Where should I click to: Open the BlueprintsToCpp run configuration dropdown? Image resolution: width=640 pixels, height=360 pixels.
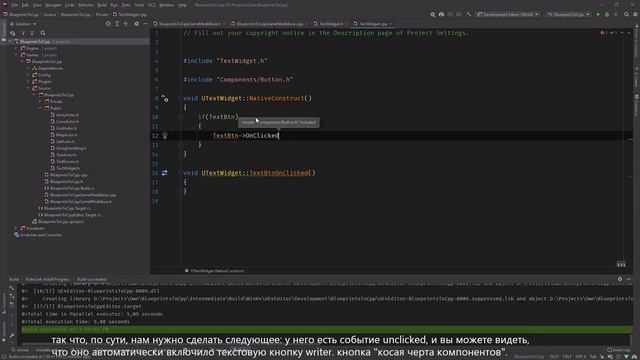coord(569,14)
